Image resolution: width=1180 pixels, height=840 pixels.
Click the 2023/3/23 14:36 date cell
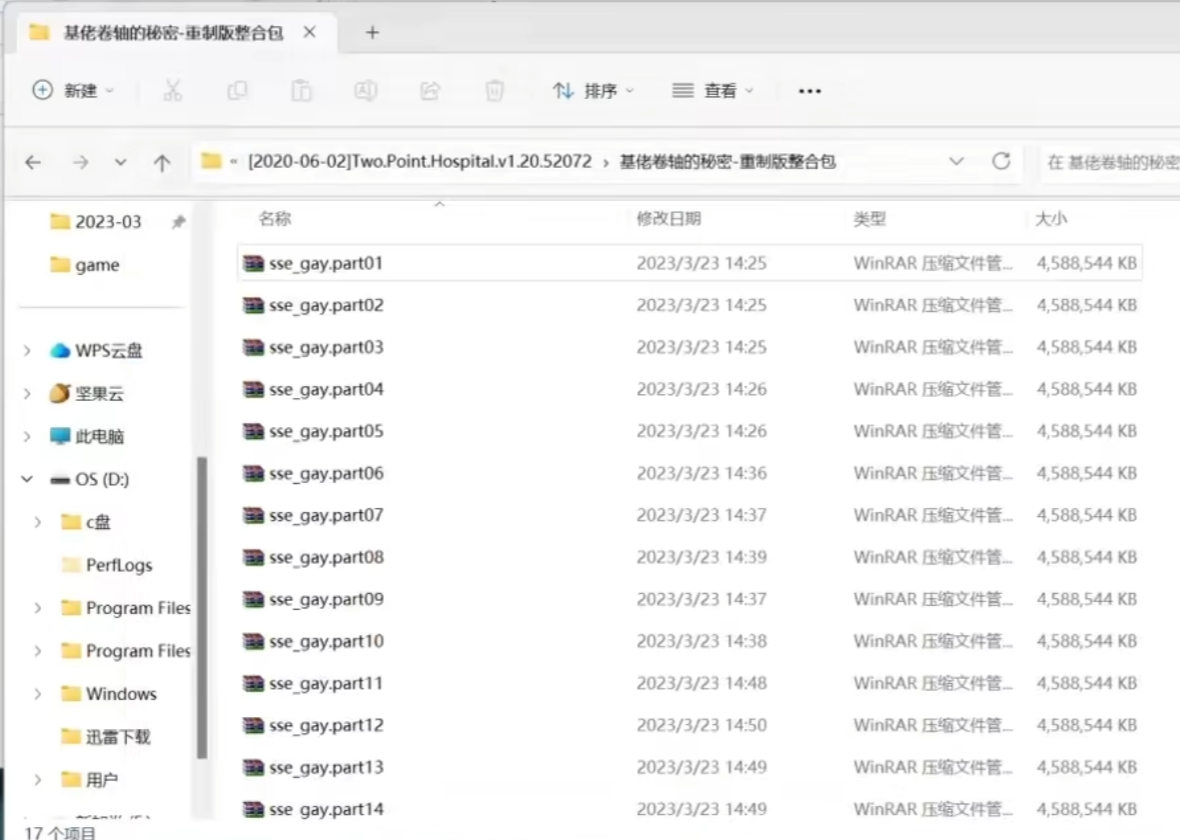pos(701,473)
